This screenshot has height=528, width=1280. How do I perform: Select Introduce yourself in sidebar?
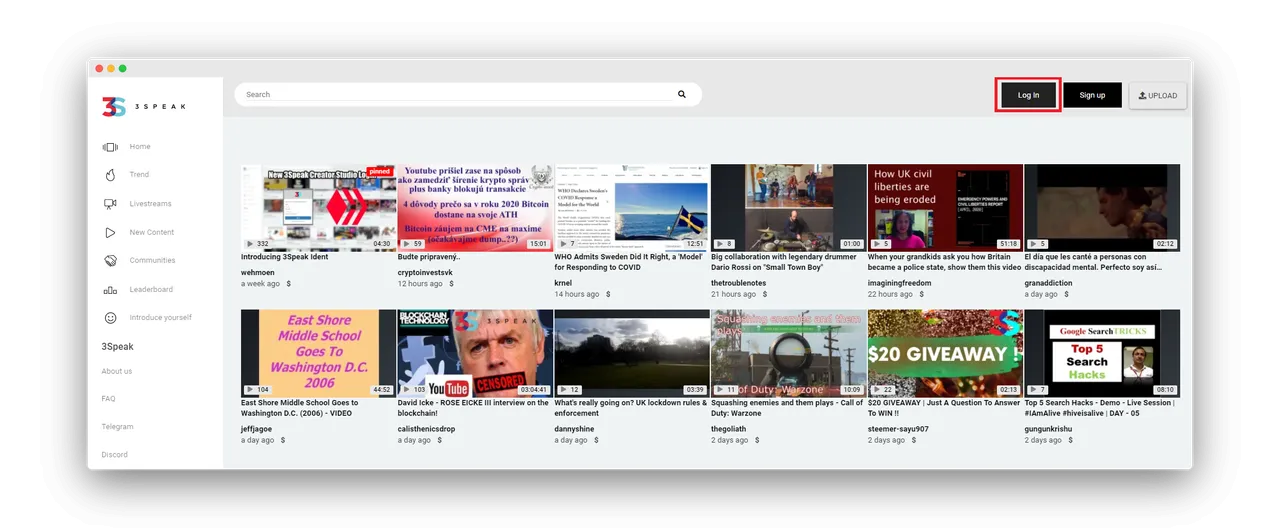click(x=160, y=318)
